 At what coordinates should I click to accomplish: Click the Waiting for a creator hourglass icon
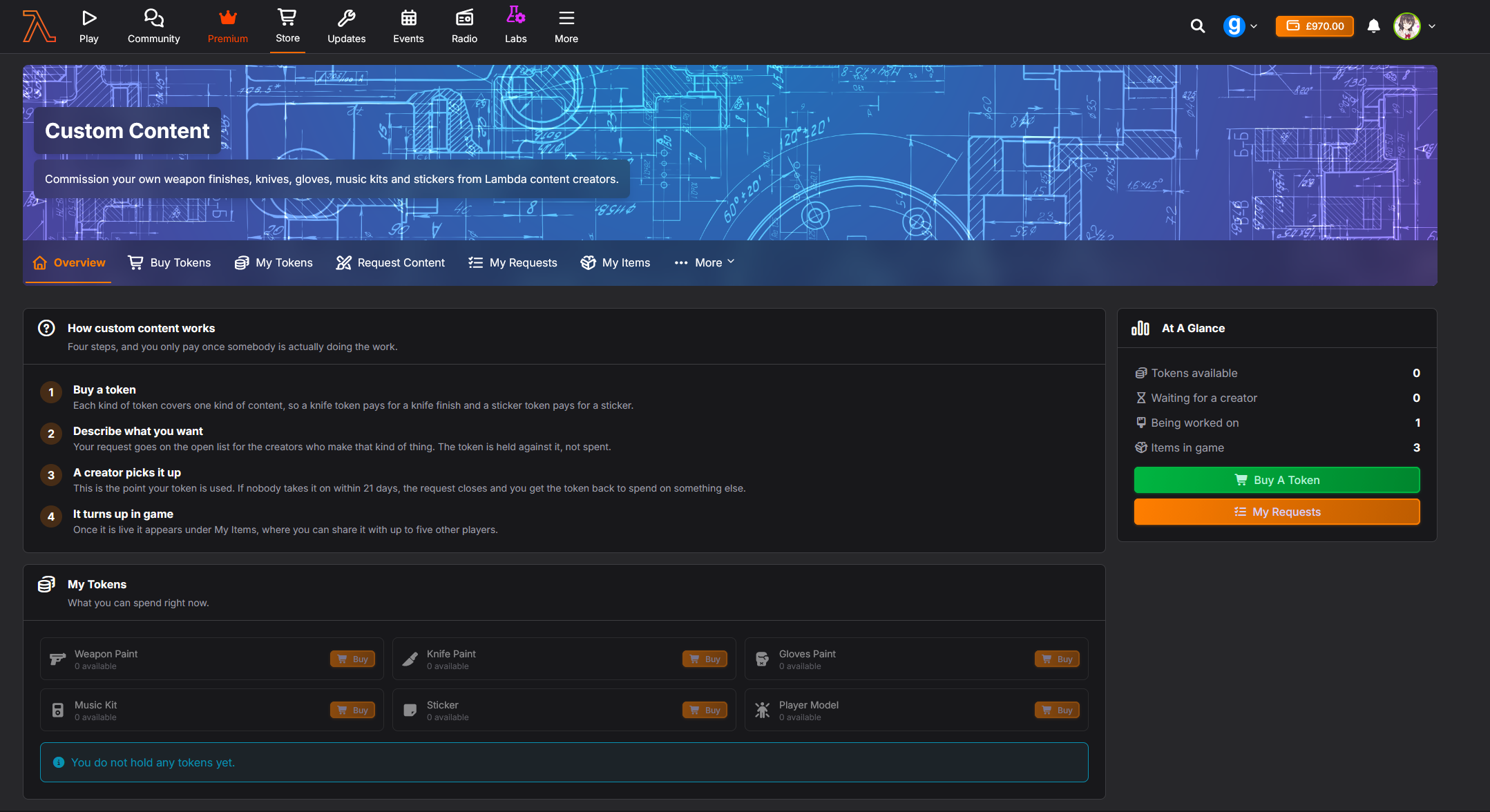pyautogui.click(x=1141, y=398)
